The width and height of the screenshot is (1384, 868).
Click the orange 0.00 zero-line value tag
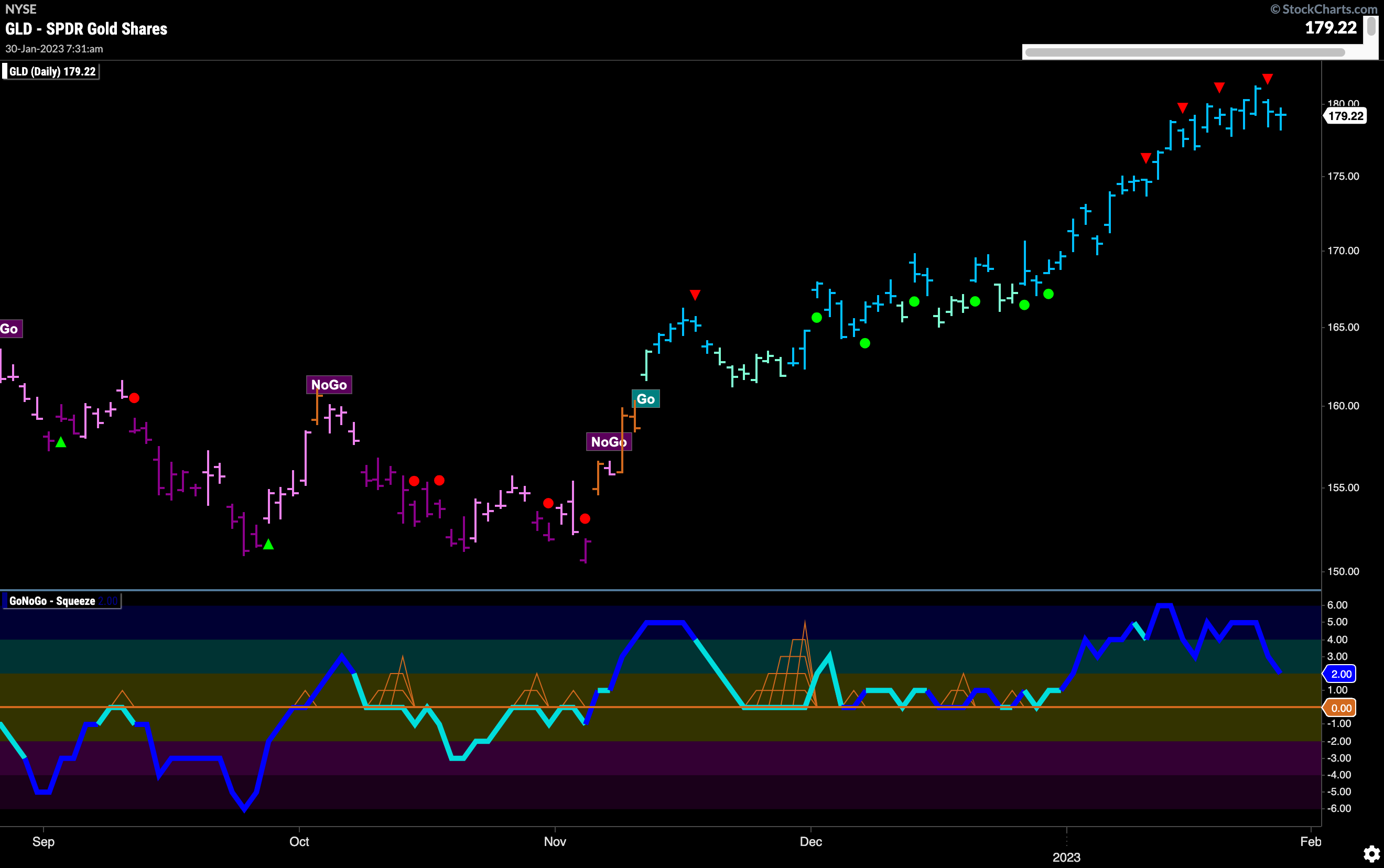click(1340, 708)
